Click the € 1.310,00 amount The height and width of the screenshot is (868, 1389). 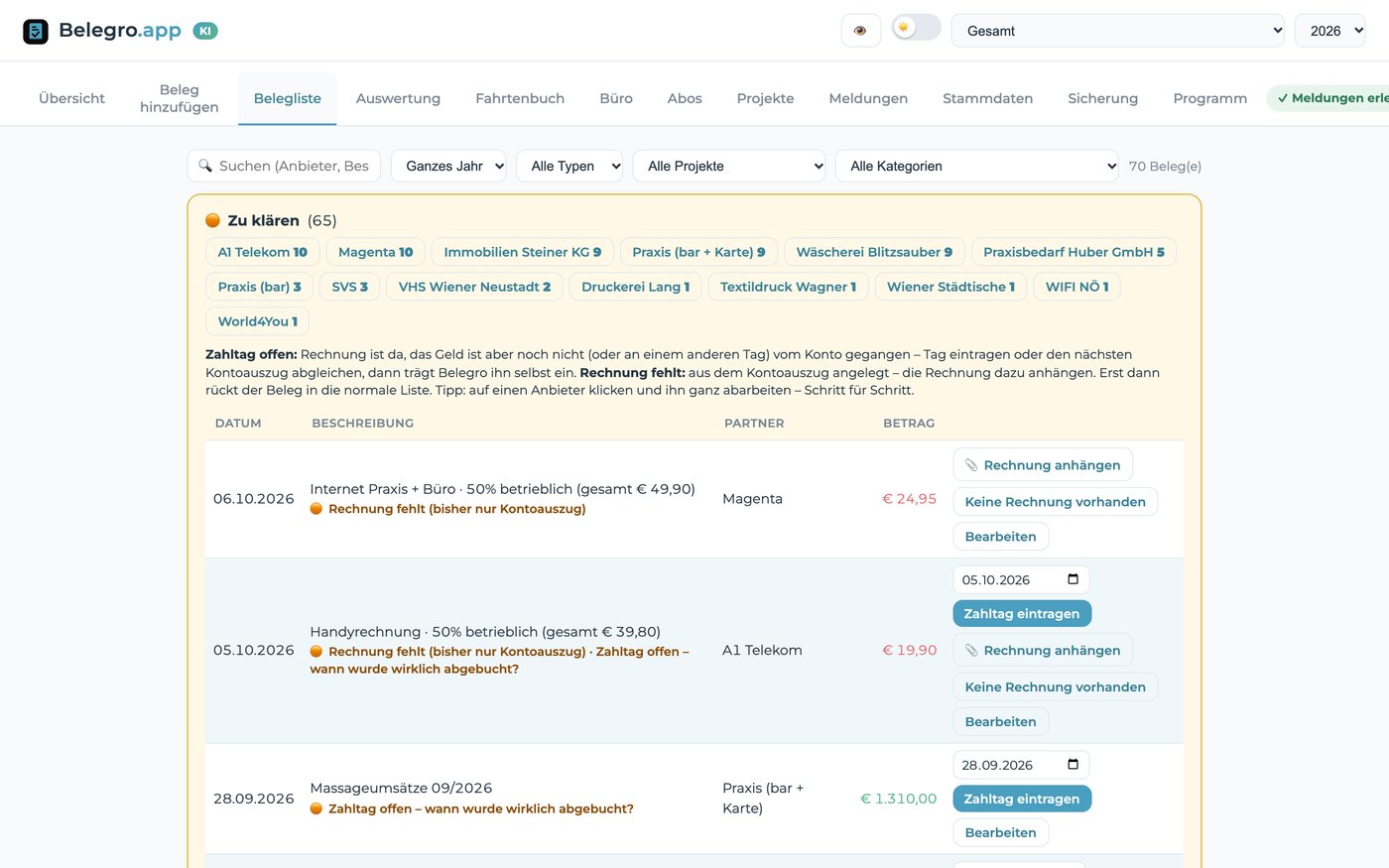[899, 799]
